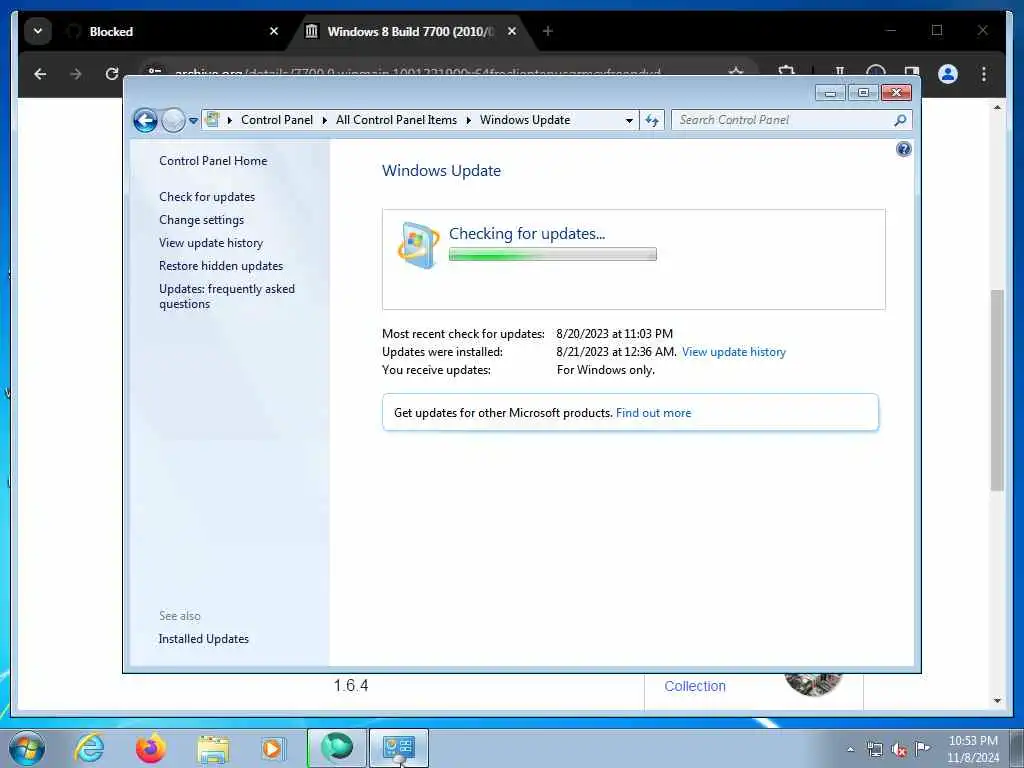Image resolution: width=1024 pixels, height=768 pixels.
Task: Open the browser profile avatar
Action: coord(948,74)
